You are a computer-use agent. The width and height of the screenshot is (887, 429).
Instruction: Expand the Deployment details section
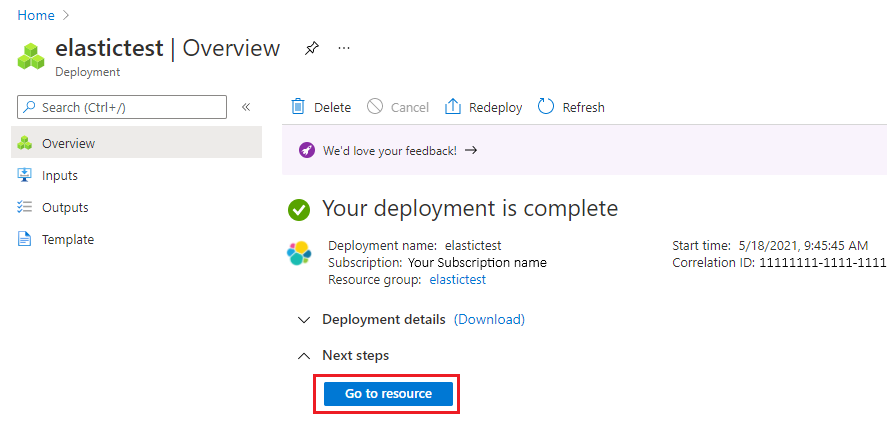pyautogui.click(x=304, y=320)
